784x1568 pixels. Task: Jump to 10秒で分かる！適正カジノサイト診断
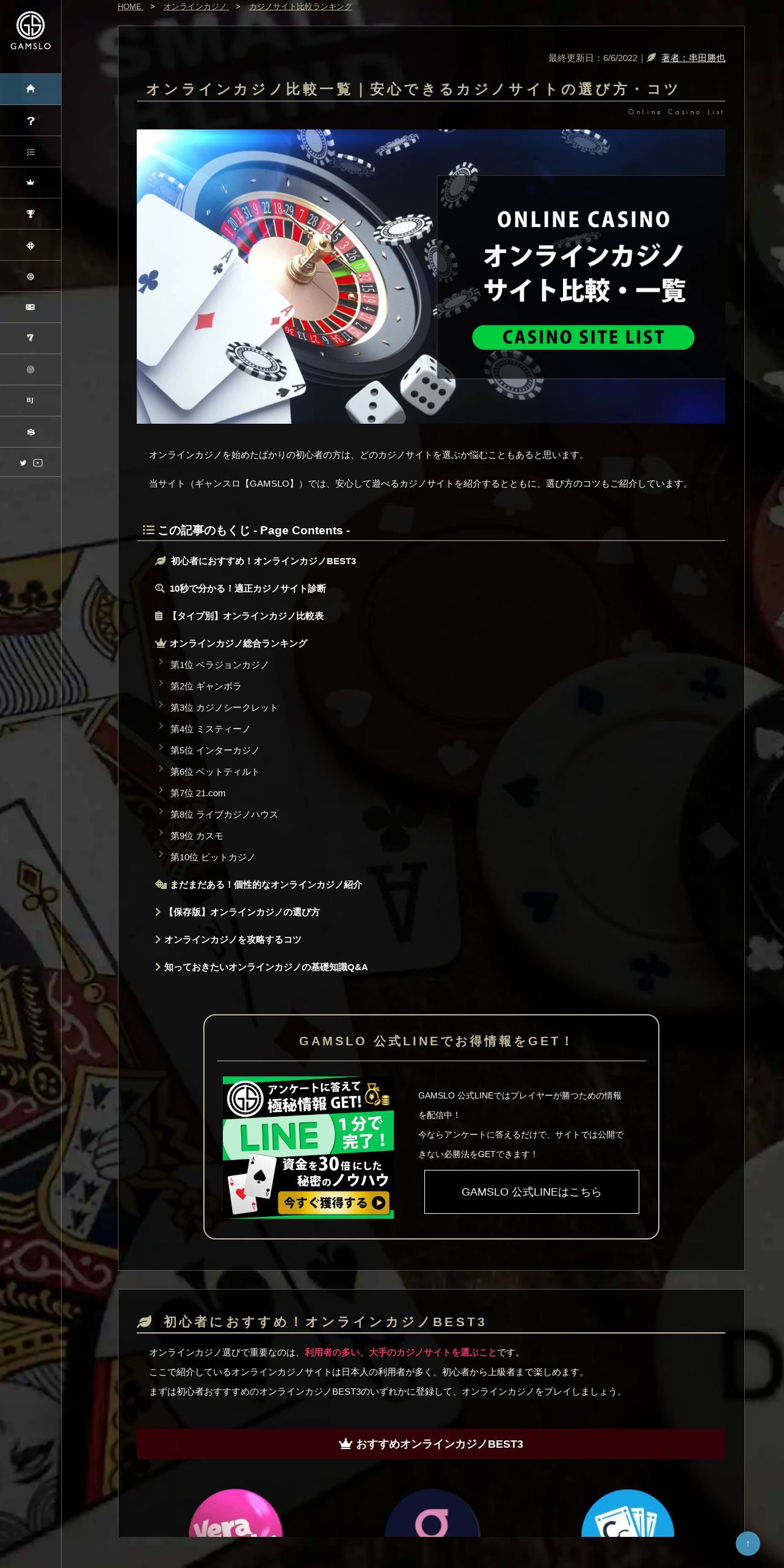click(248, 588)
